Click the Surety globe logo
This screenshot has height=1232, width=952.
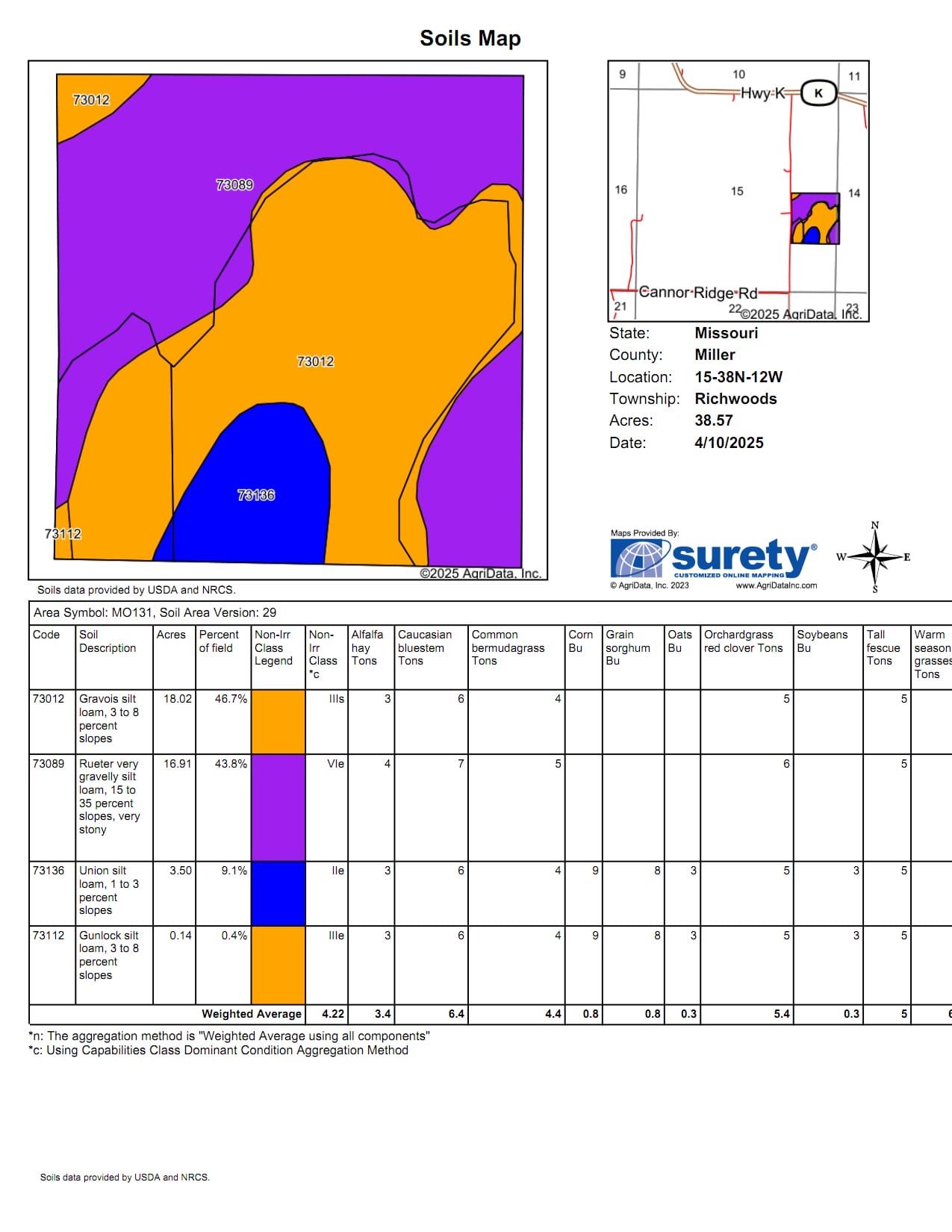point(637,559)
